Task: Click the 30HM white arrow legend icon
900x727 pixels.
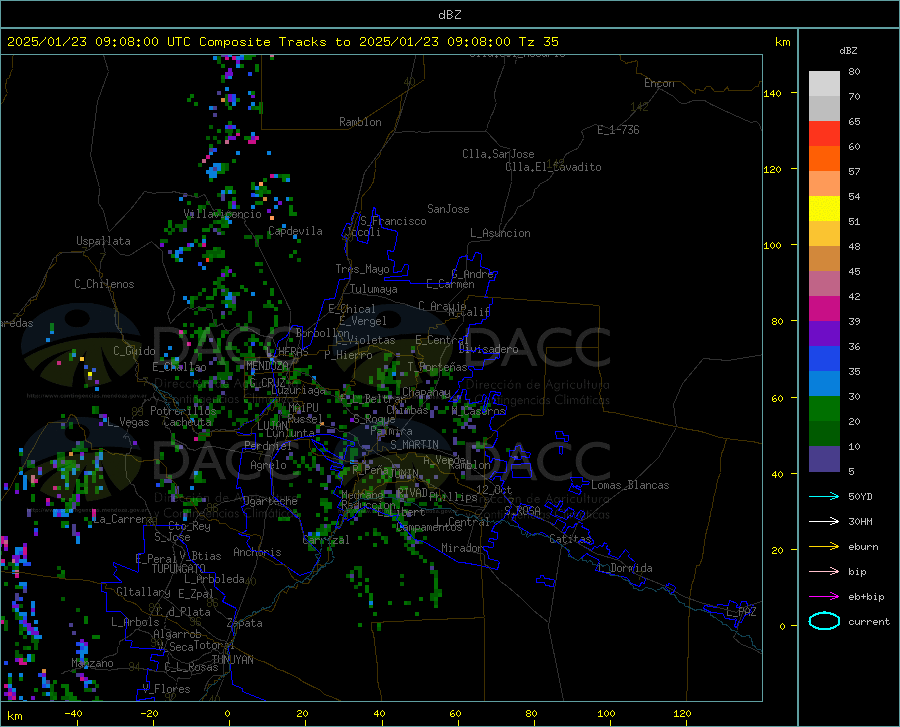Action: (x=824, y=522)
